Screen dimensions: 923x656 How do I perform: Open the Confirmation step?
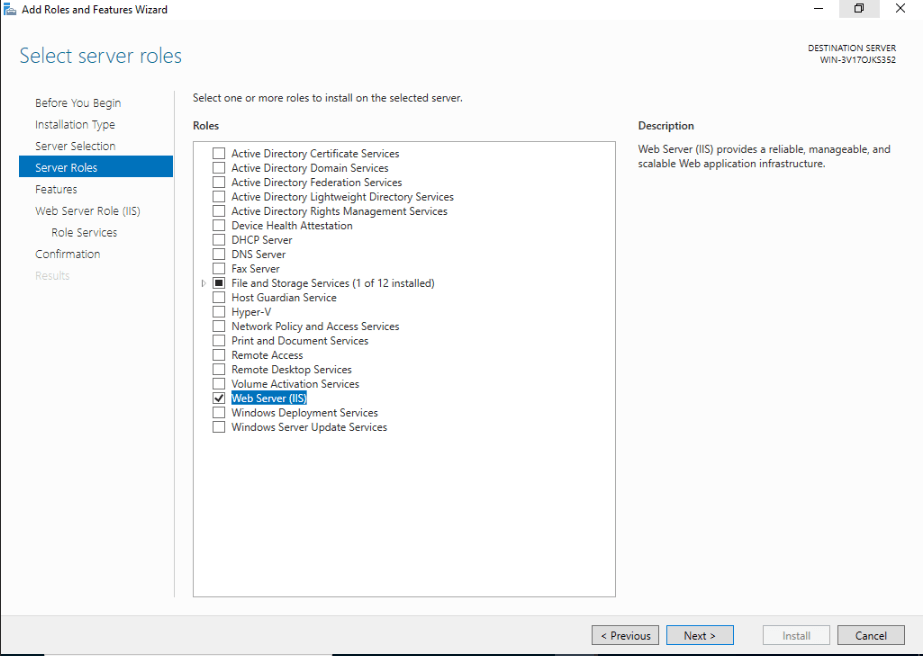click(67, 254)
